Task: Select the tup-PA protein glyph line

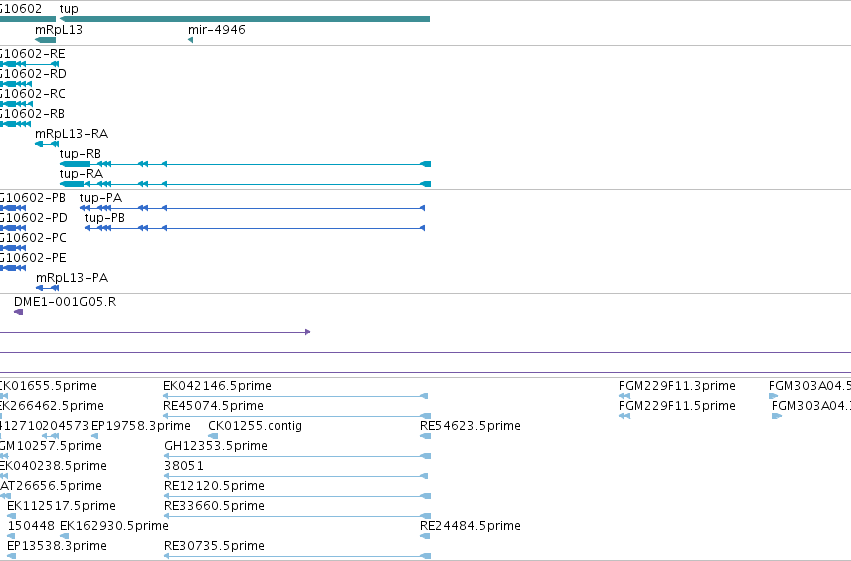Action: coord(252,208)
